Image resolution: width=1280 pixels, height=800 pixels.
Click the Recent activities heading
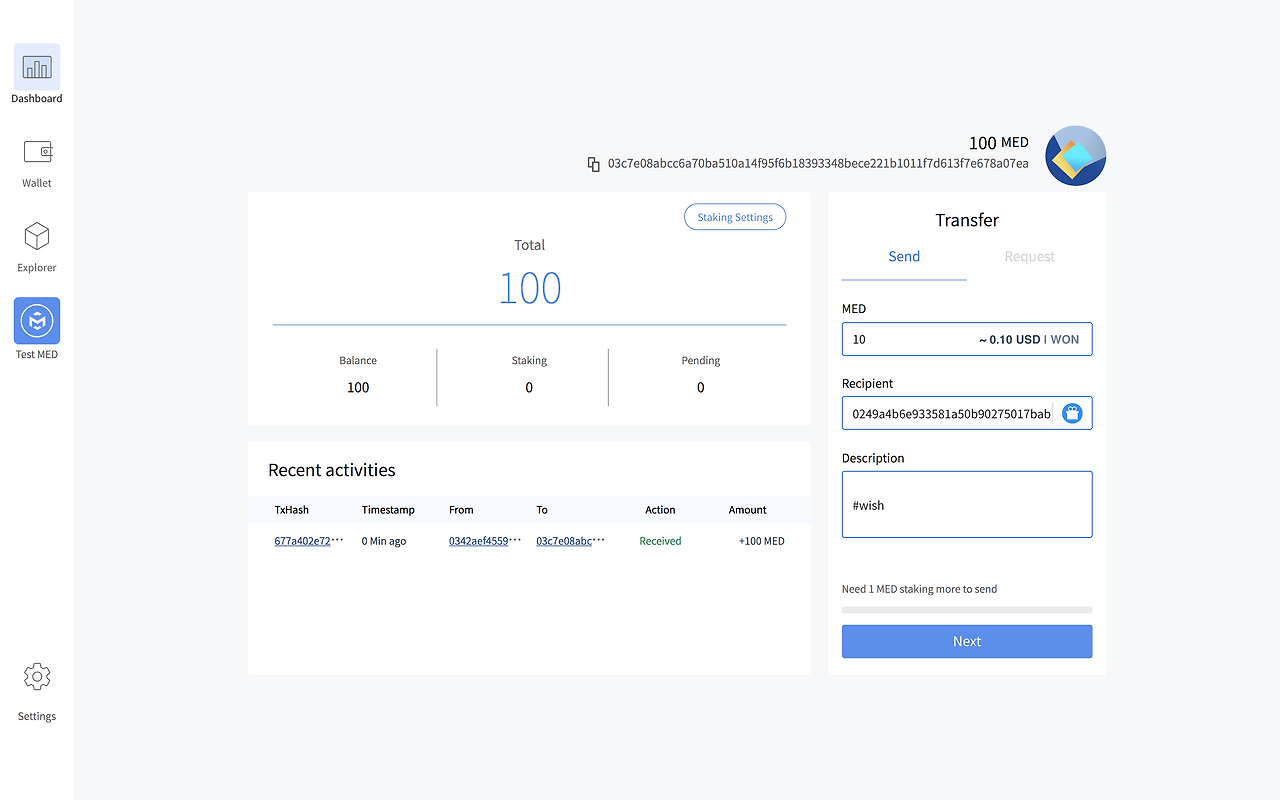332,470
